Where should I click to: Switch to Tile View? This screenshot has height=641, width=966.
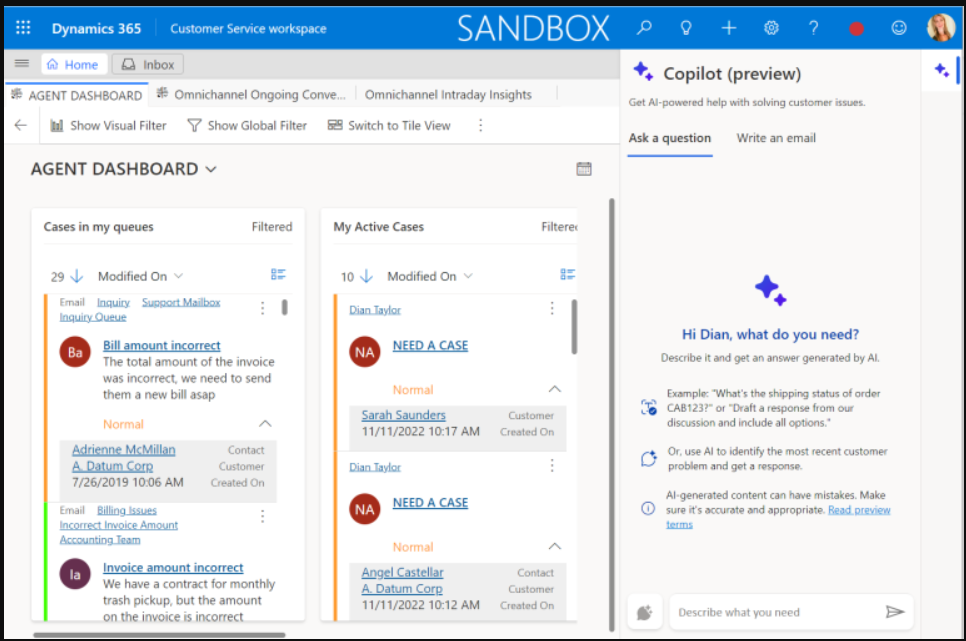pos(389,125)
